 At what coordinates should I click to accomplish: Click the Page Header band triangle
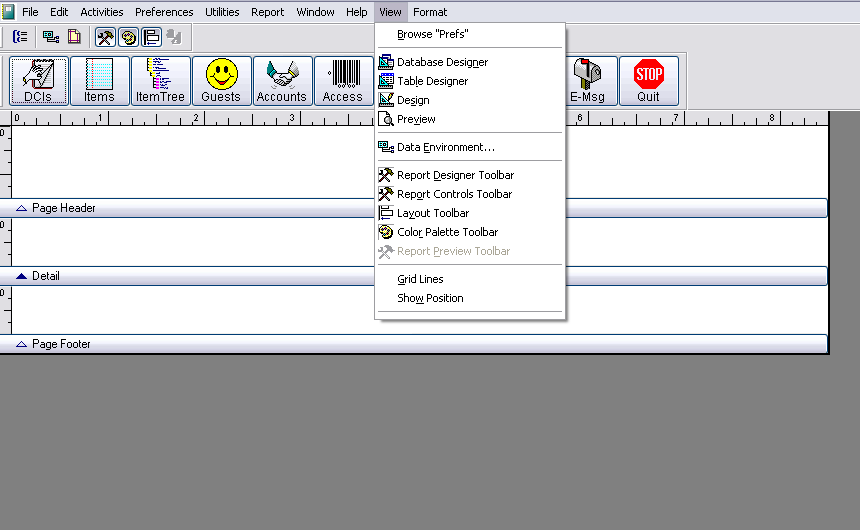[x=21, y=208]
